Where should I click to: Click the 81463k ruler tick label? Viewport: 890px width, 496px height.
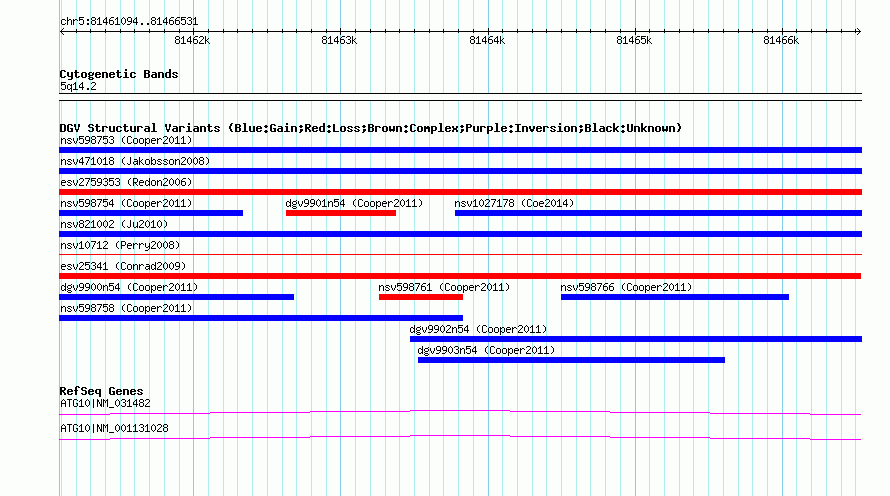[339, 40]
